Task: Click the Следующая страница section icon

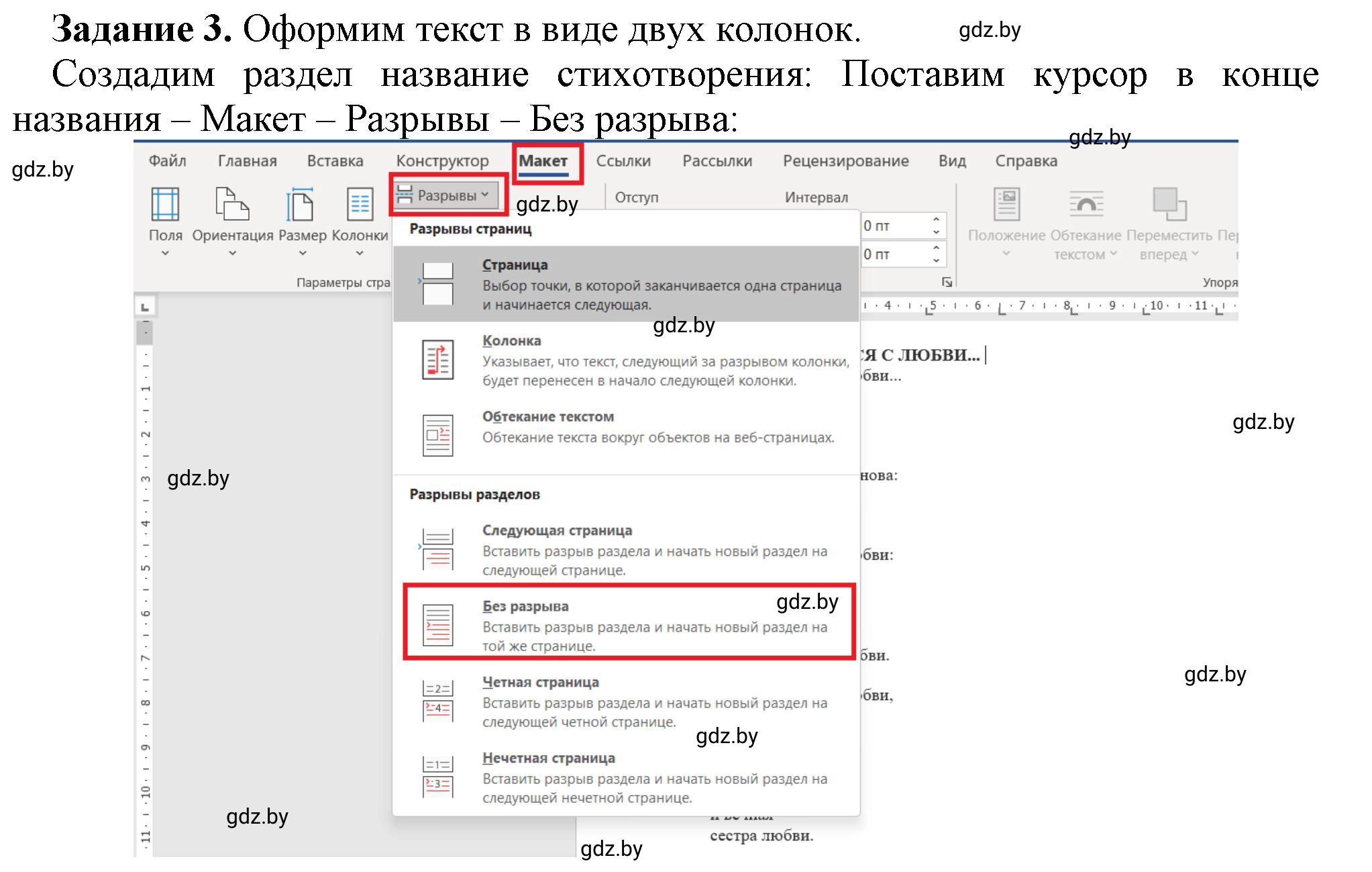Action: tap(437, 549)
